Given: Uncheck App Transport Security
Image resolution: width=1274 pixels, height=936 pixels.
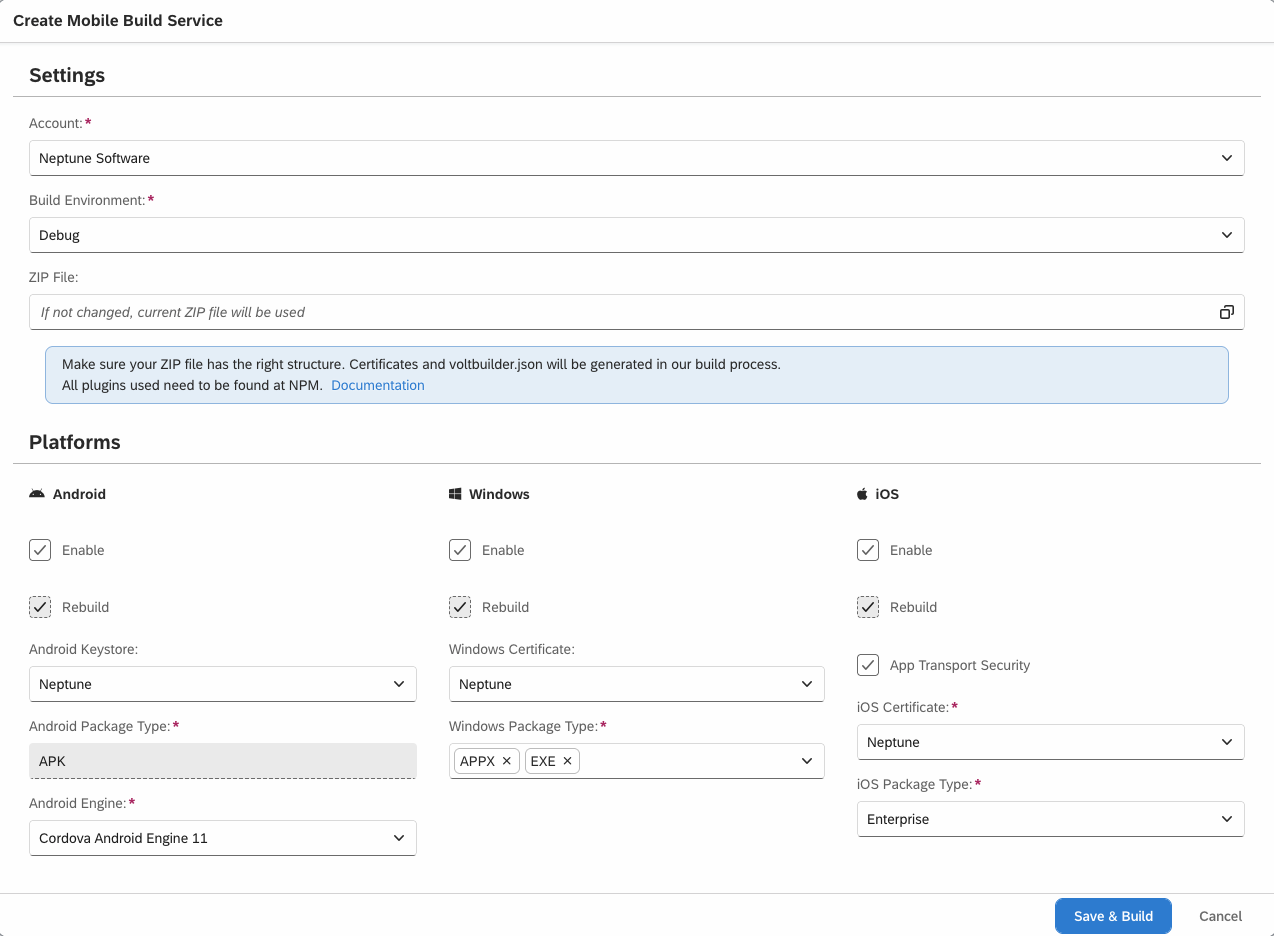Looking at the screenshot, I should [x=868, y=665].
